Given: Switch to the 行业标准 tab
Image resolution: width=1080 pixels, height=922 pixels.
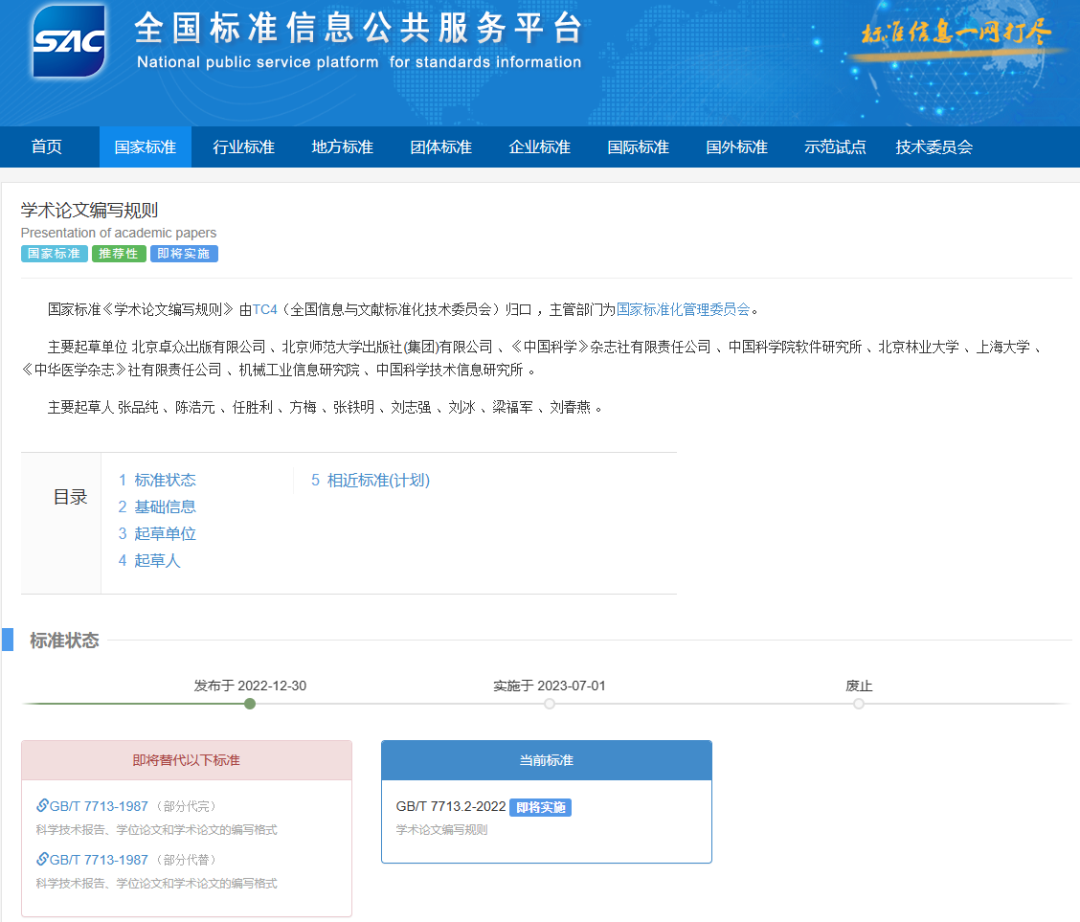Looking at the screenshot, I should pyautogui.click(x=243, y=147).
